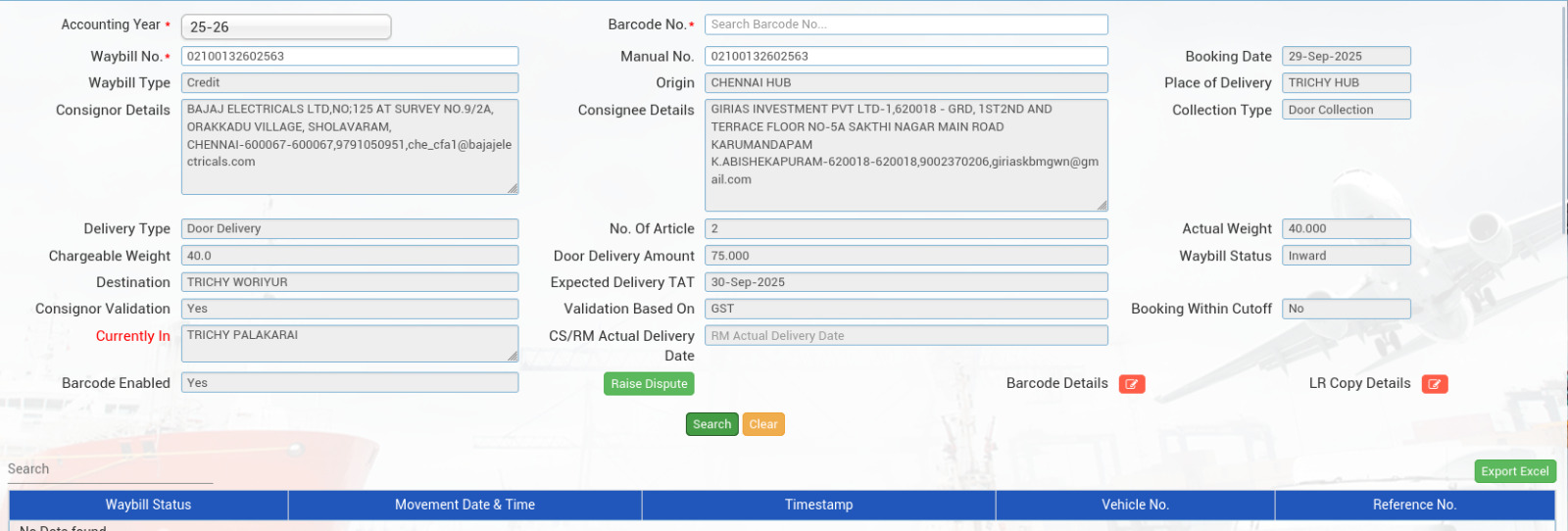Click the Vehicle No. column header
Image resolution: width=1568 pixels, height=531 pixels.
[1135, 505]
